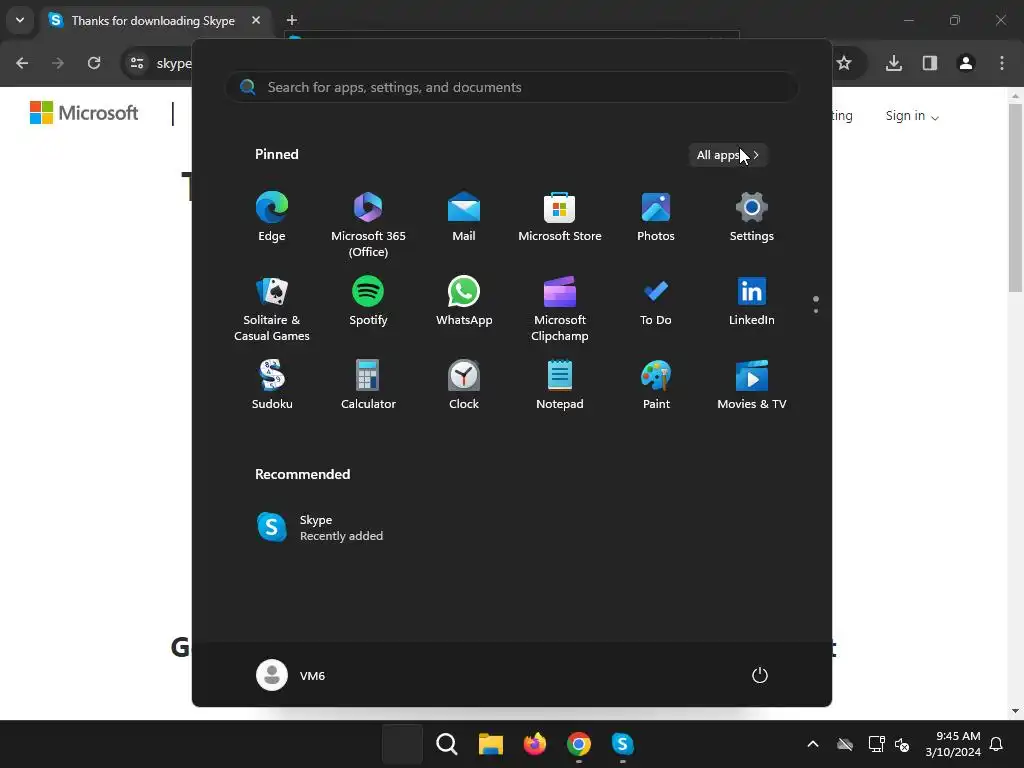Launch LinkedIn from pinned apps

(x=752, y=300)
